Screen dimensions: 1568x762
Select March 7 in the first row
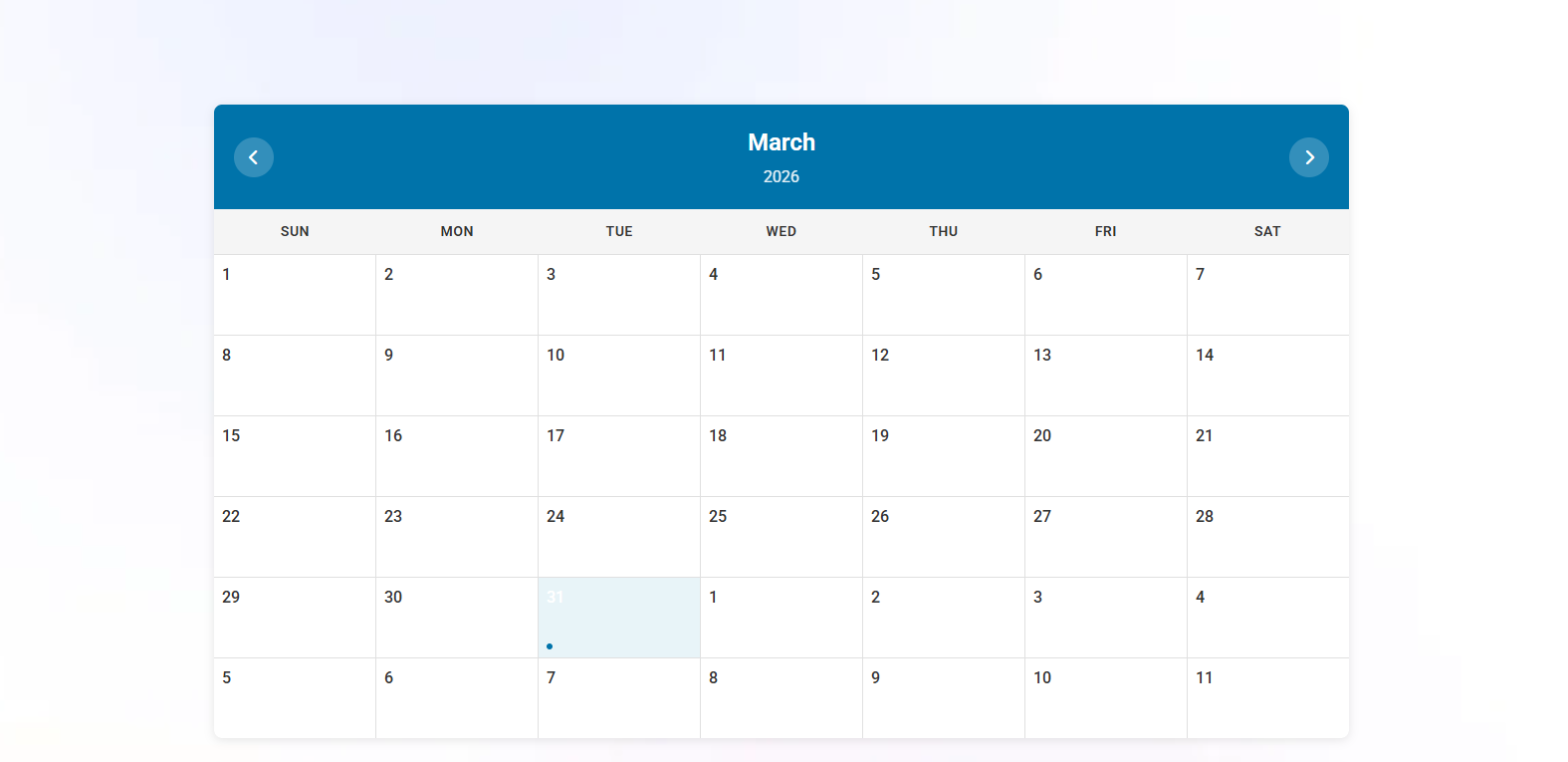click(1268, 295)
